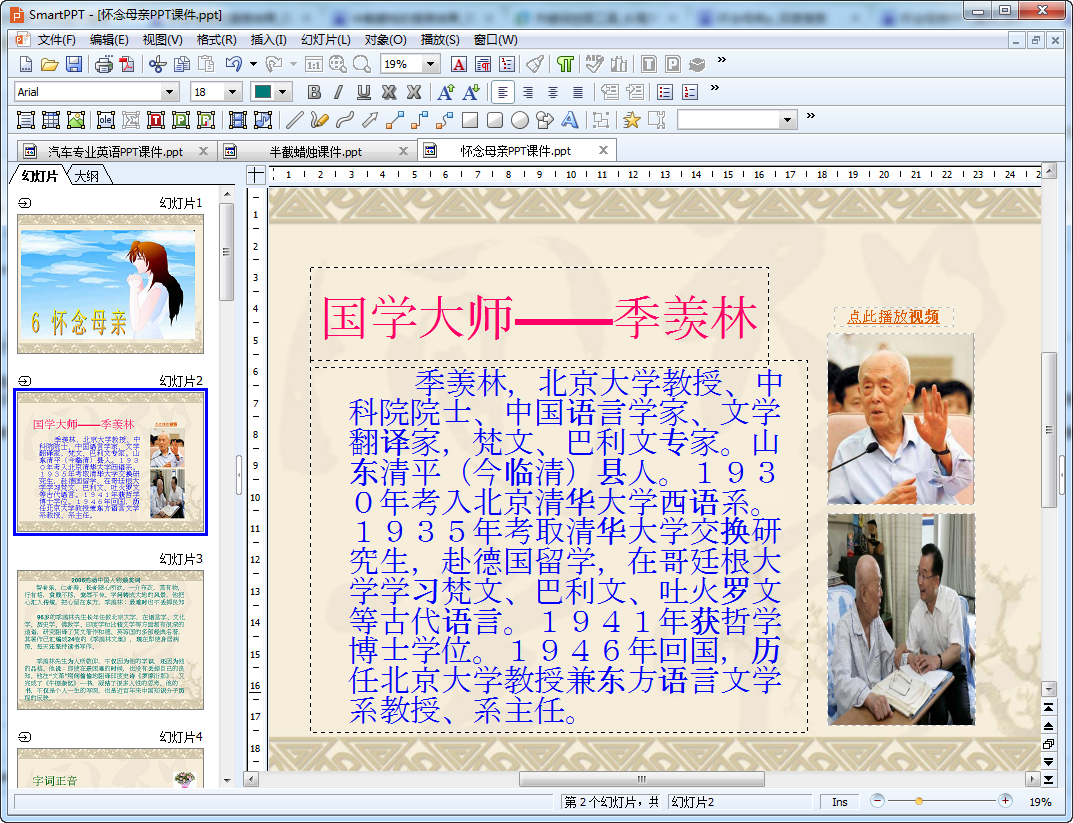Open the Arial font name dropdown
1073x823 pixels.
(169, 92)
